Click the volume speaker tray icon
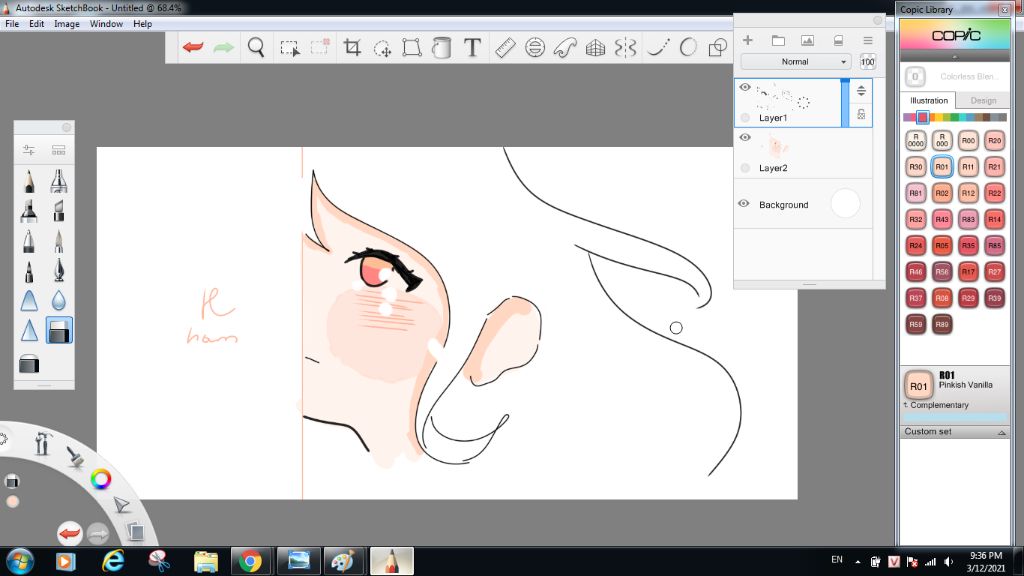This screenshot has height=576, width=1024. click(949, 561)
